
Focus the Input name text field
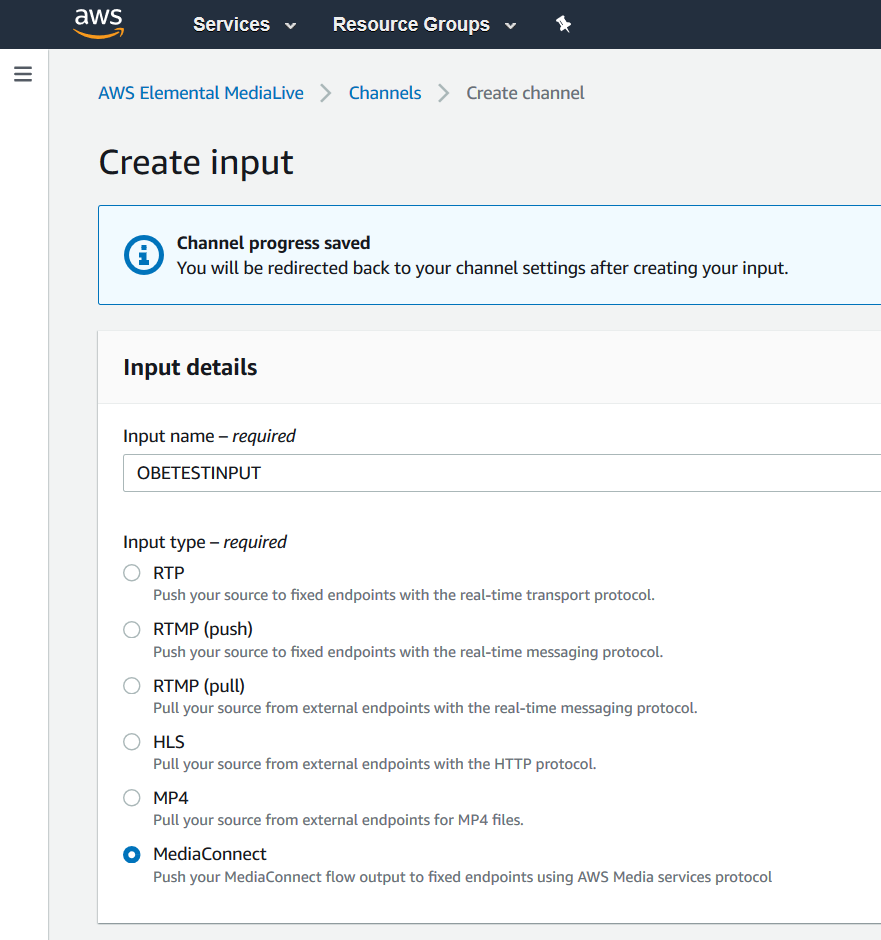pos(502,473)
